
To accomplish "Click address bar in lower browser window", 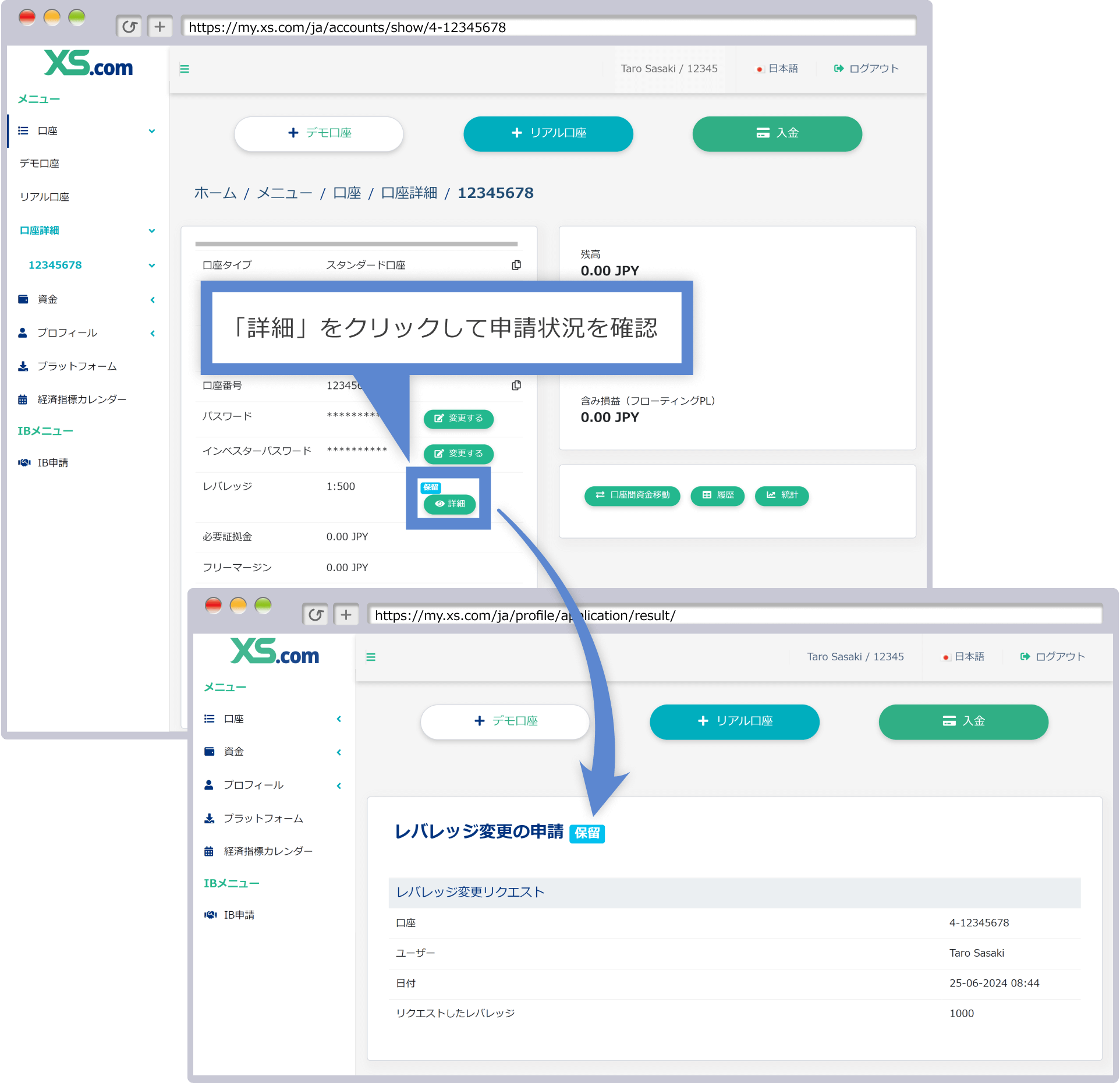I will (x=736, y=615).
